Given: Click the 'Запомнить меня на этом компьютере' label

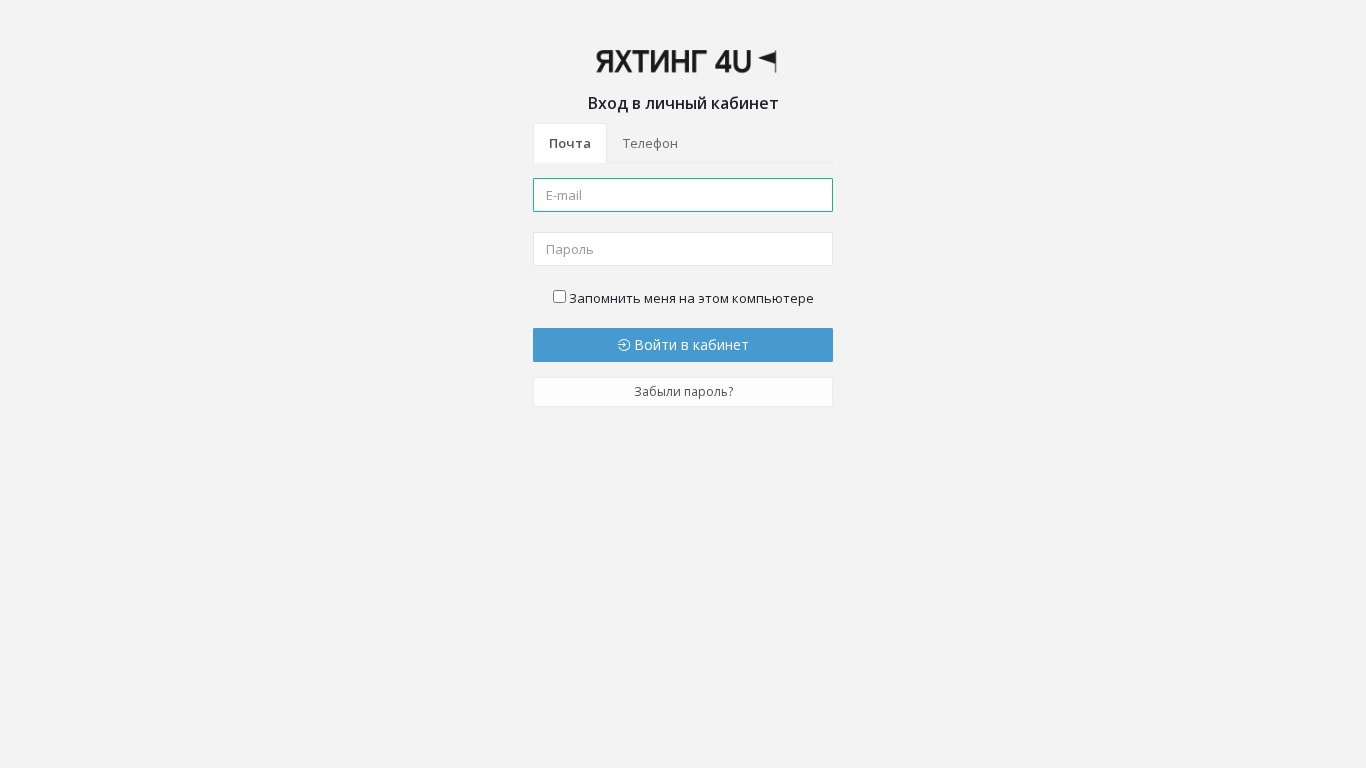Looking at the screenshot, I should 691,298.
